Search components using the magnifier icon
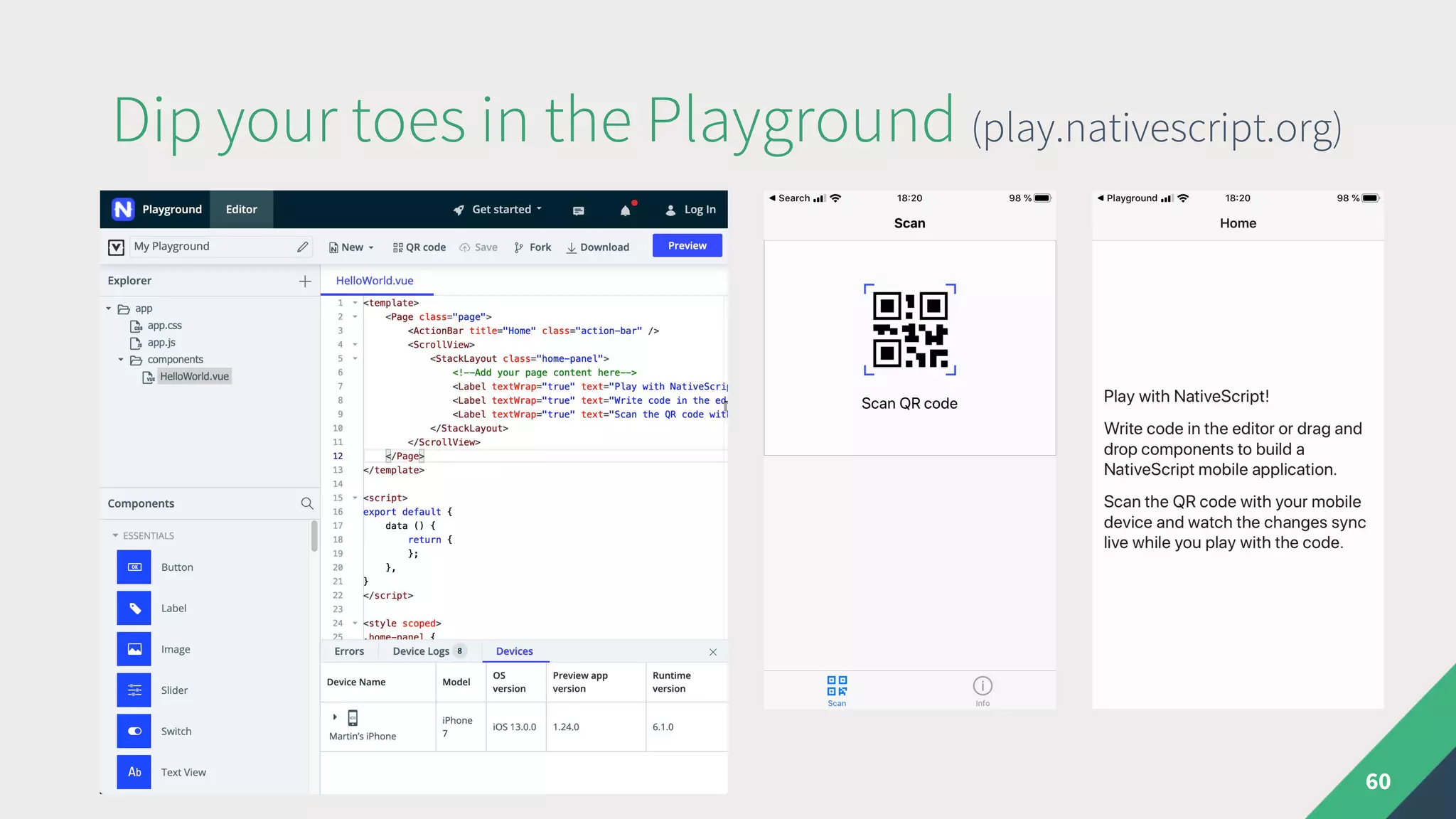 (x=307, y=503)
